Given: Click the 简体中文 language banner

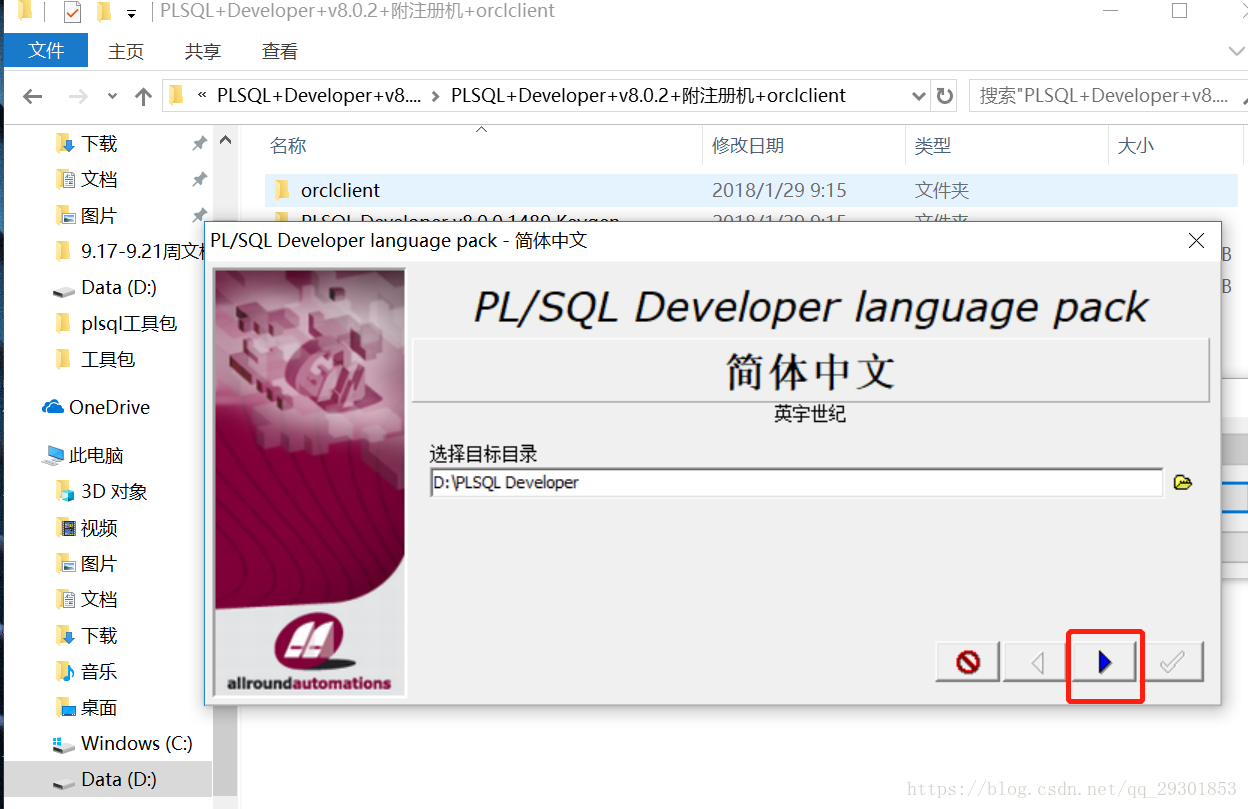Looking at the screenshot, I should coord(810,370).
